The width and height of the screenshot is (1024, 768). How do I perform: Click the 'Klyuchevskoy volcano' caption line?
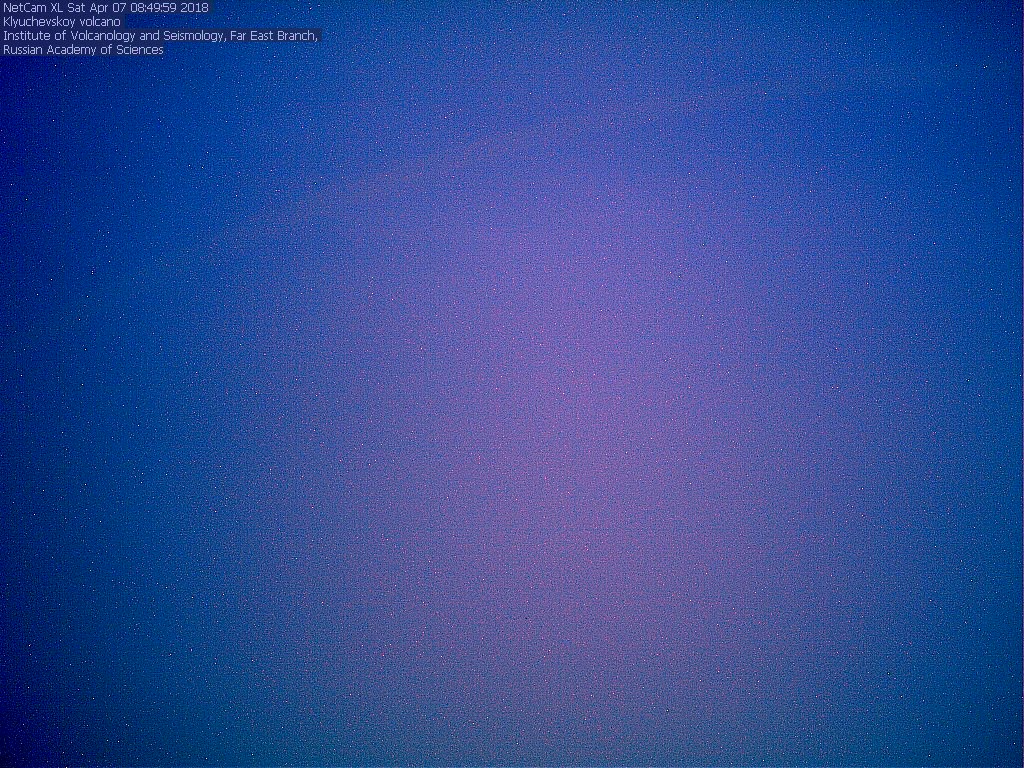(62, 22)
